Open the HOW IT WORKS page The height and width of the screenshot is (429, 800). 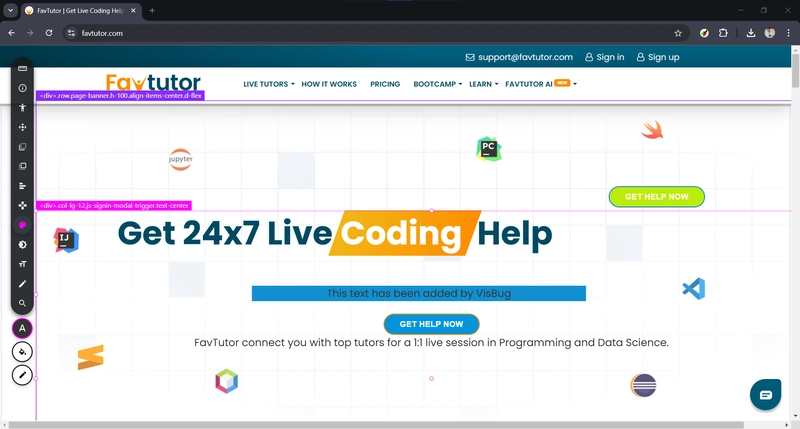click(329, 84)
